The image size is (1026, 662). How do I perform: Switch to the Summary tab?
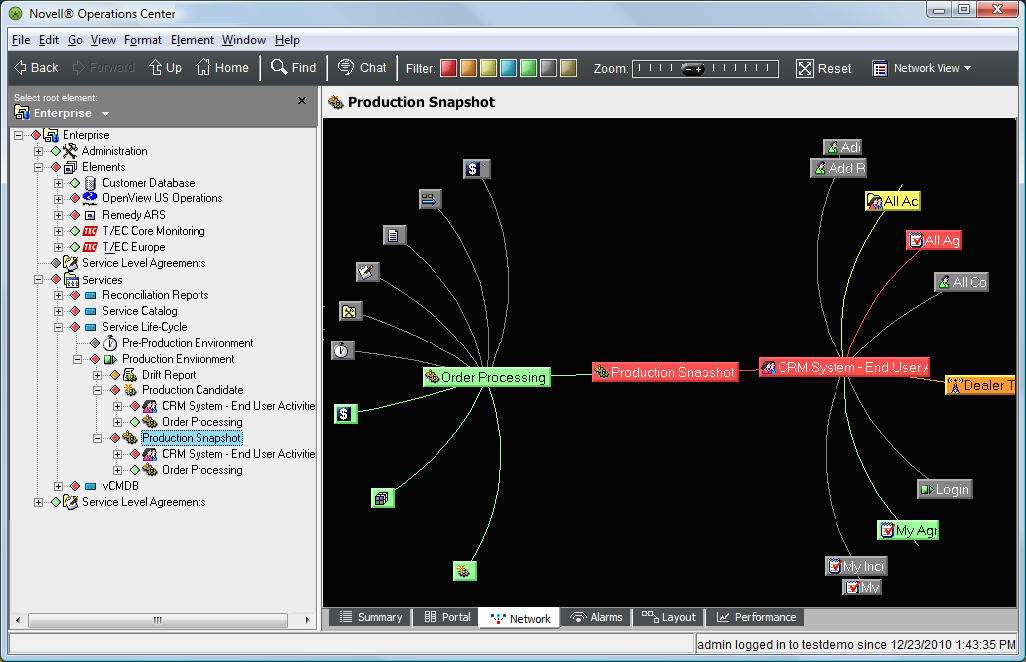370,617
